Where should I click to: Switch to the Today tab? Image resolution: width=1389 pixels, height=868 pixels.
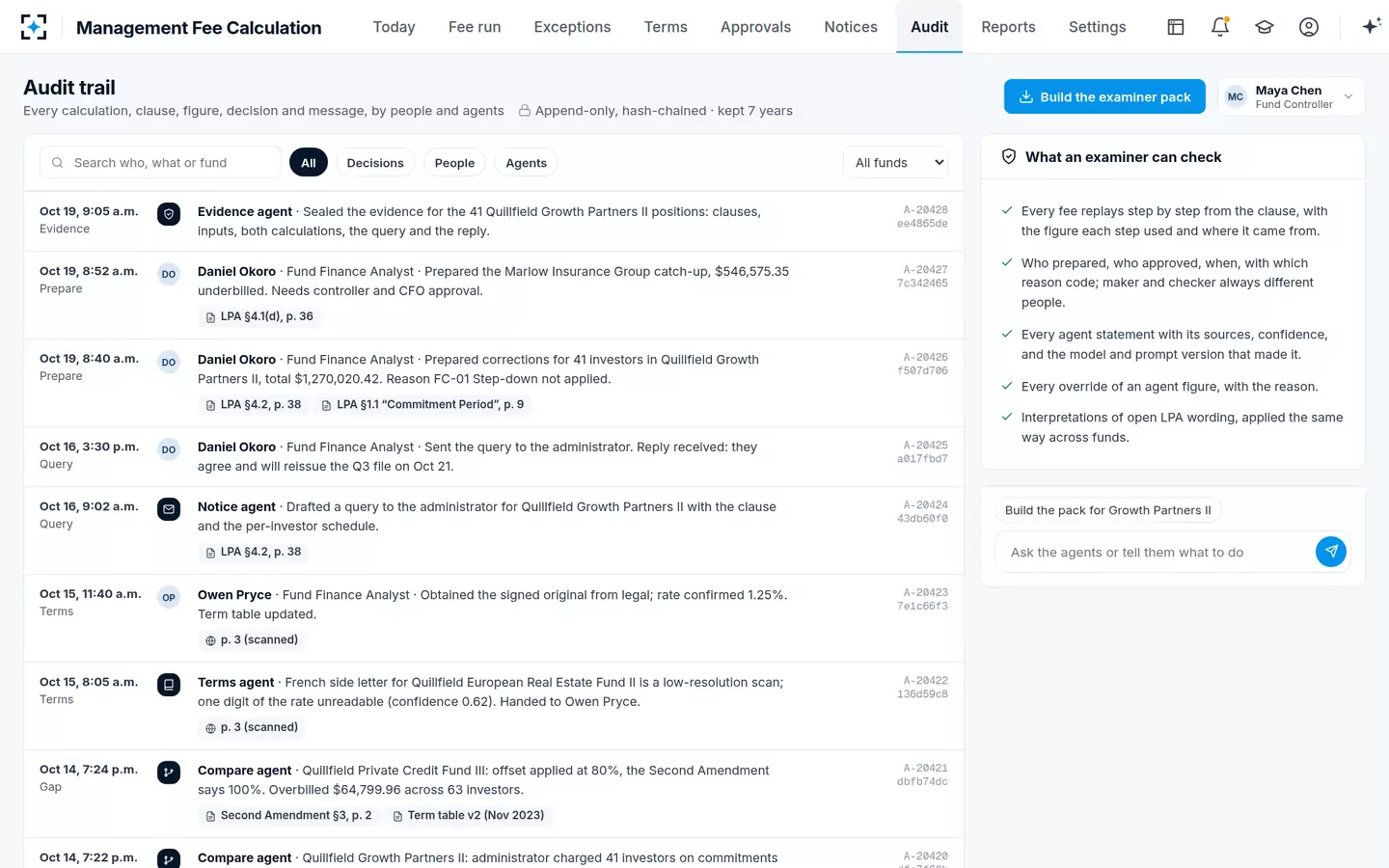395,27
